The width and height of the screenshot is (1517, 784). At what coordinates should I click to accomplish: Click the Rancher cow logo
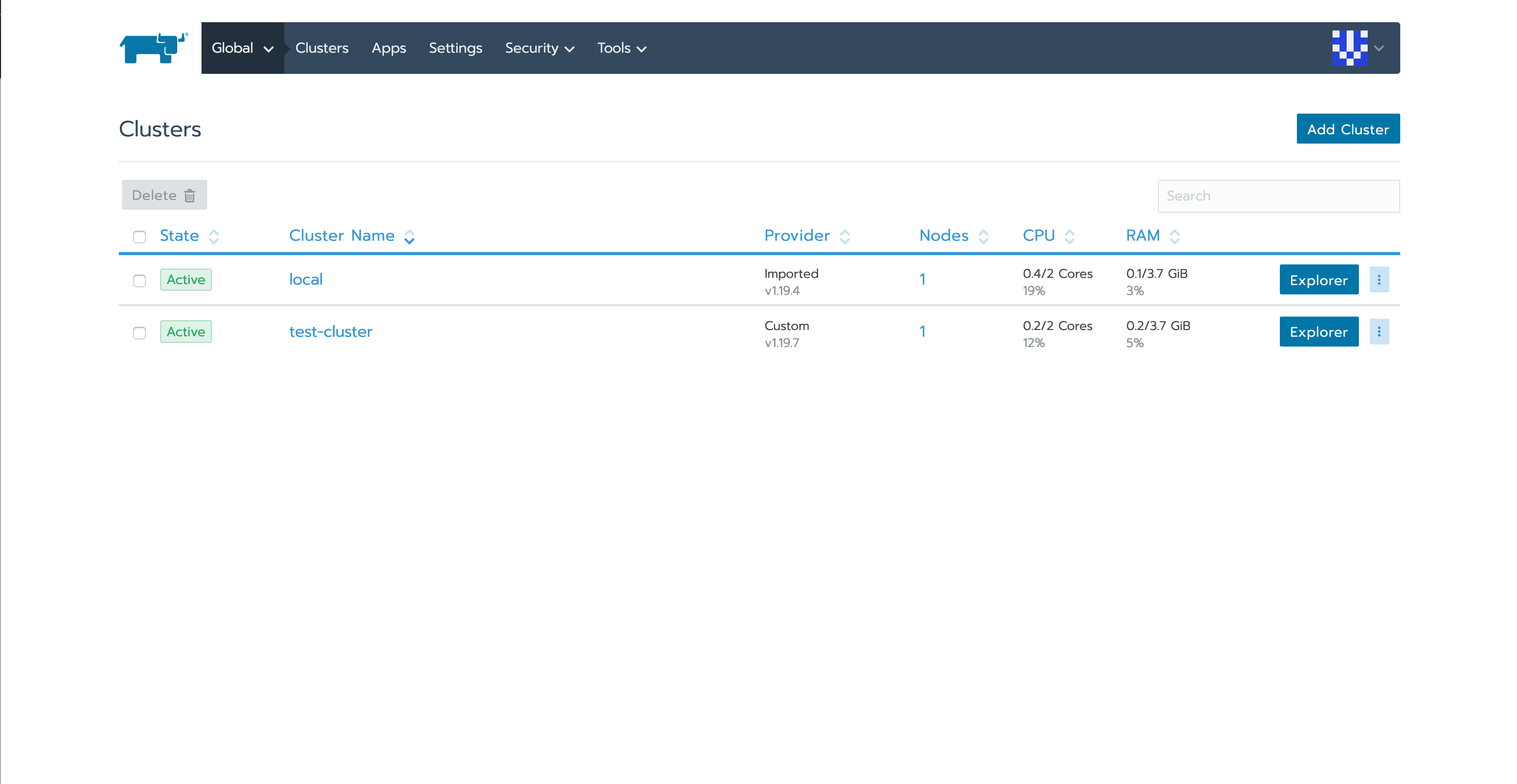pos(153,48)
